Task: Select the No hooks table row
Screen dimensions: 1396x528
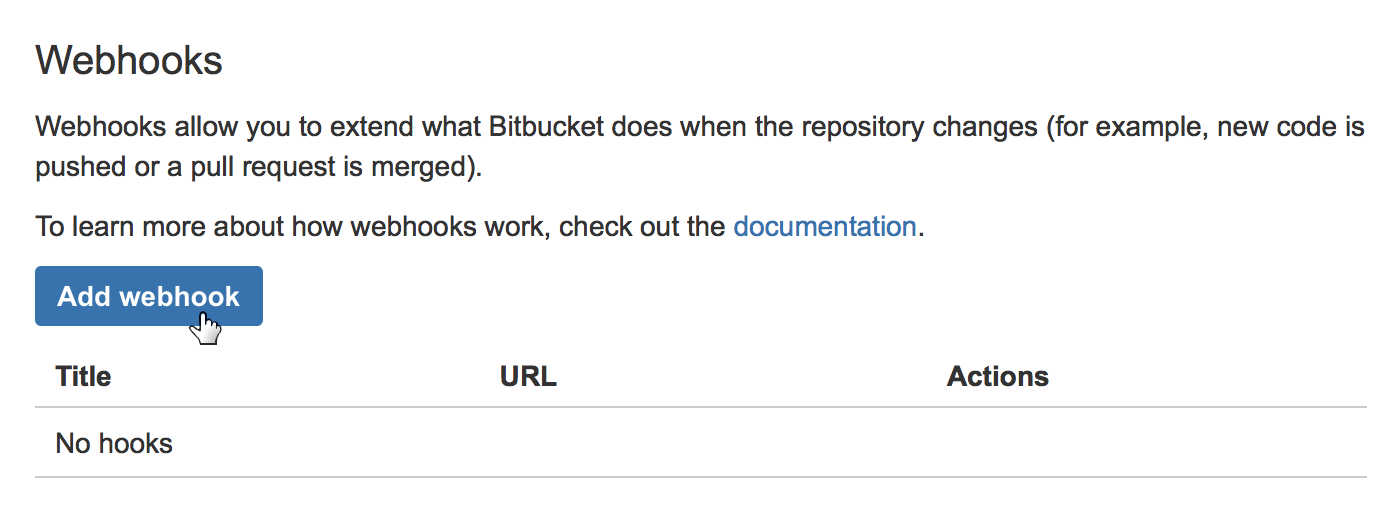Action: pyautogui.click(x=700, y=442)
